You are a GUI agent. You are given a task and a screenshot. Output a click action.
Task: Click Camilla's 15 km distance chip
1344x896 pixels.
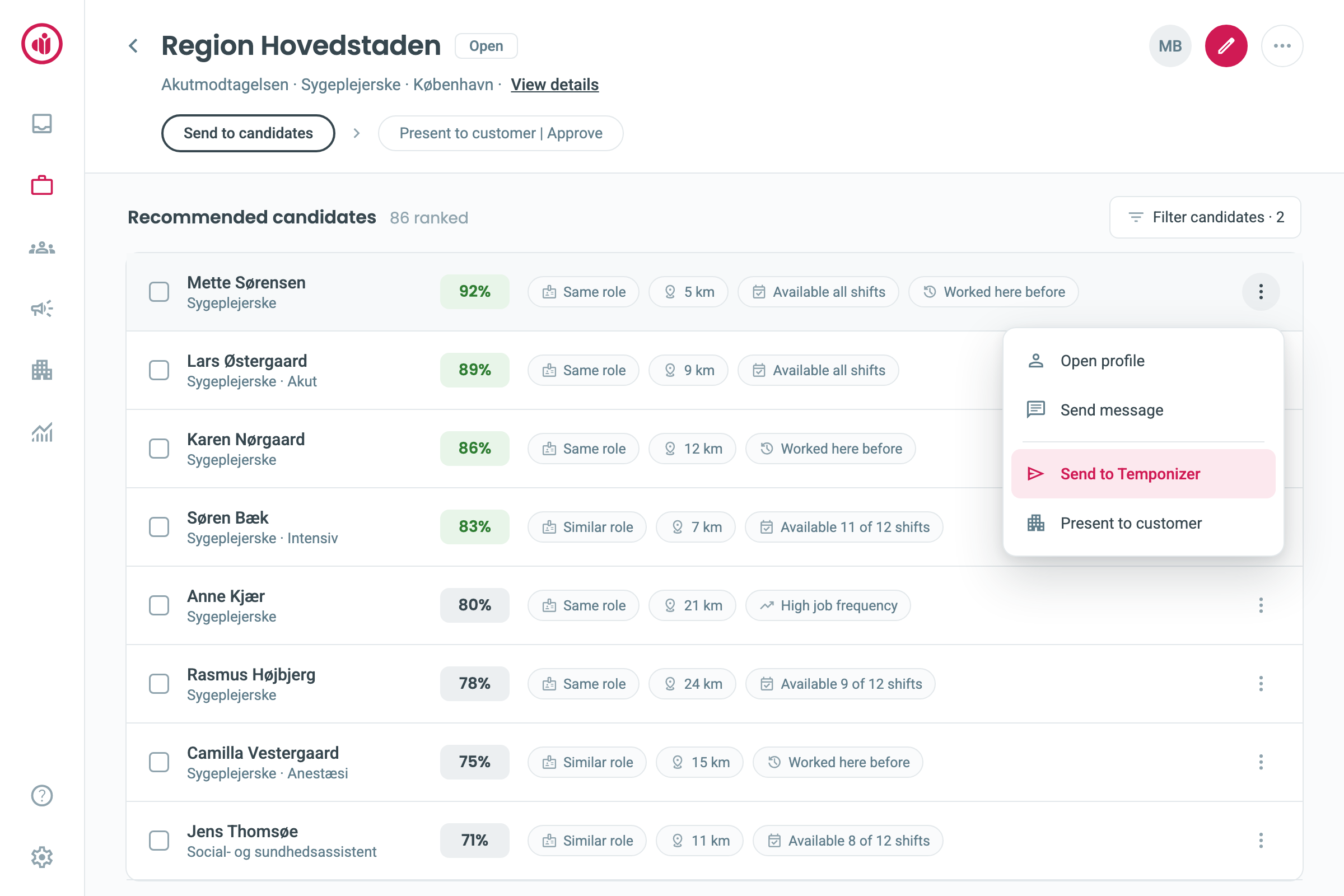pyautogui.click(x=699, y=762)
